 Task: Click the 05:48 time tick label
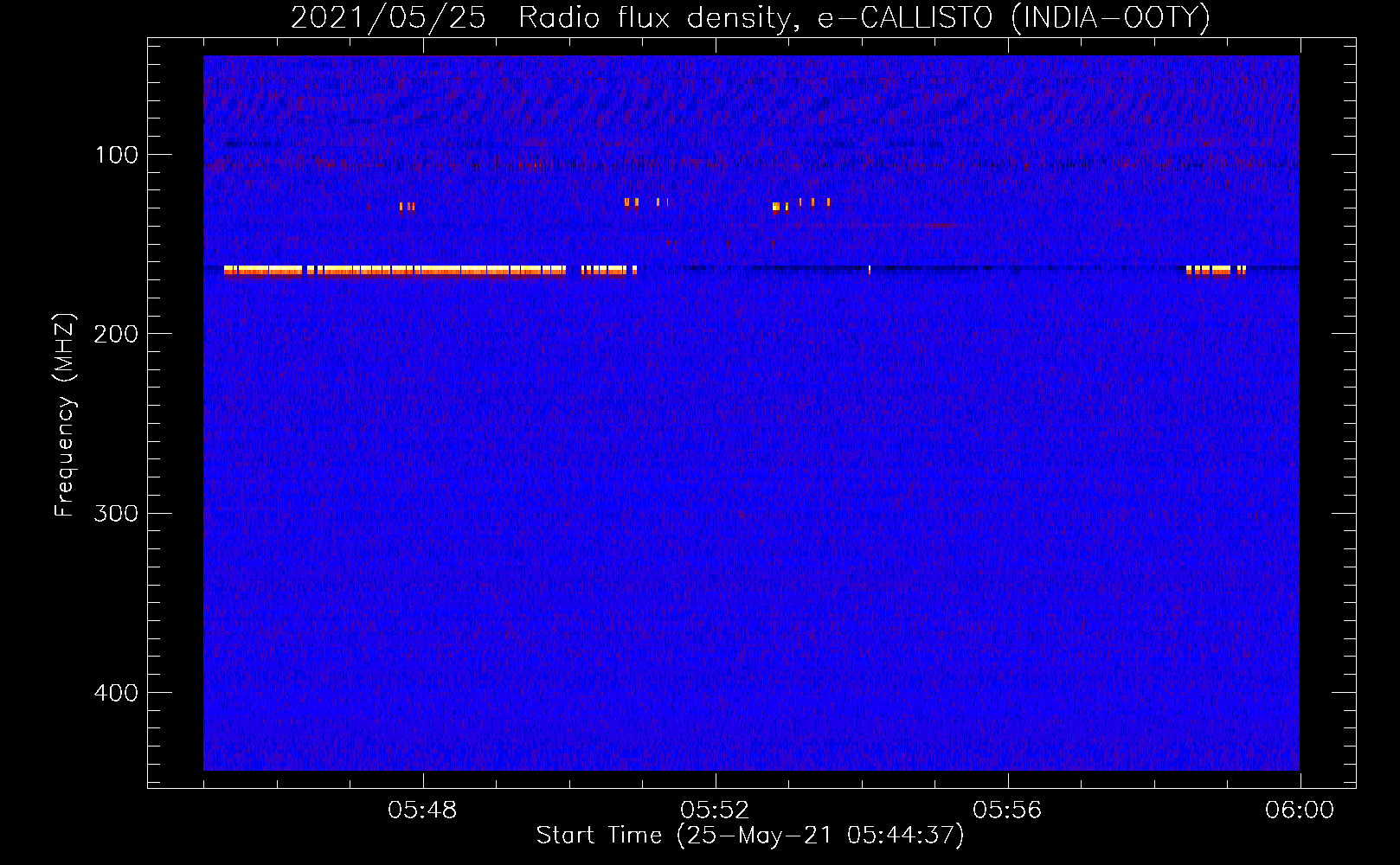[x=422, y=811]
